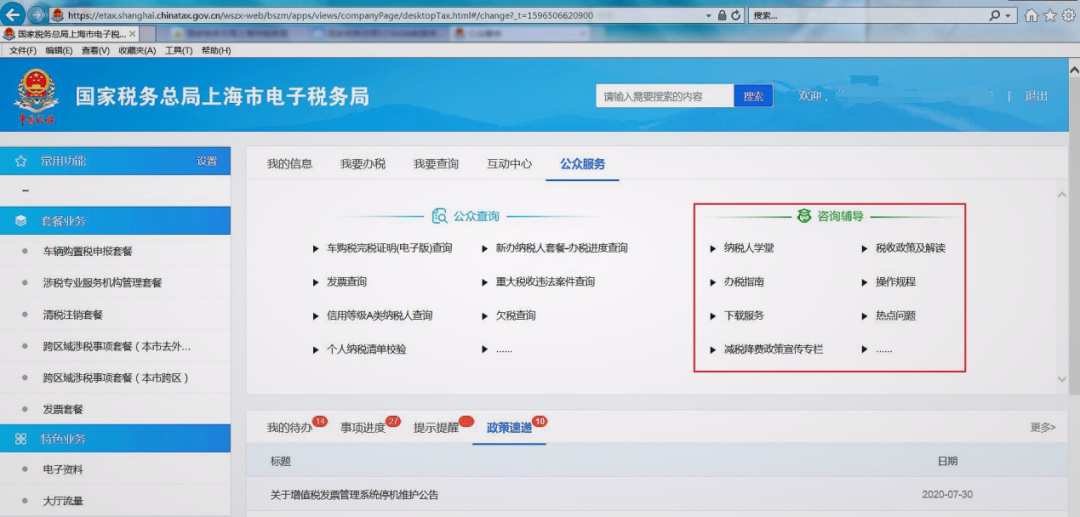Click 设置 in 常用功能 header
This screenshot has width=1080, height=517.
[207, 161]
